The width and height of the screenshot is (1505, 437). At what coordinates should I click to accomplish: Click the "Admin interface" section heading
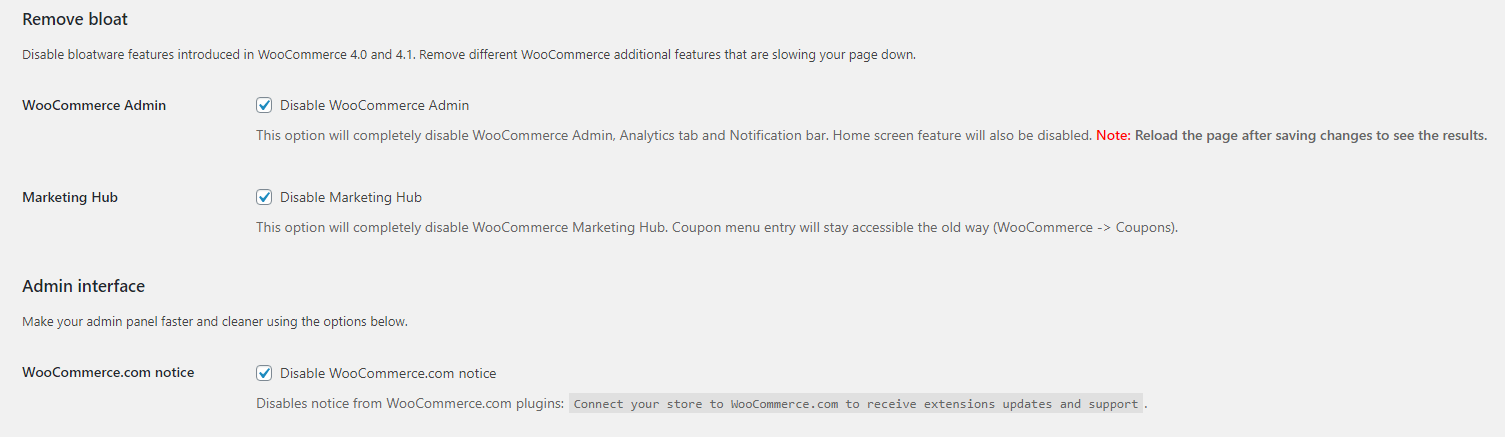84,286
